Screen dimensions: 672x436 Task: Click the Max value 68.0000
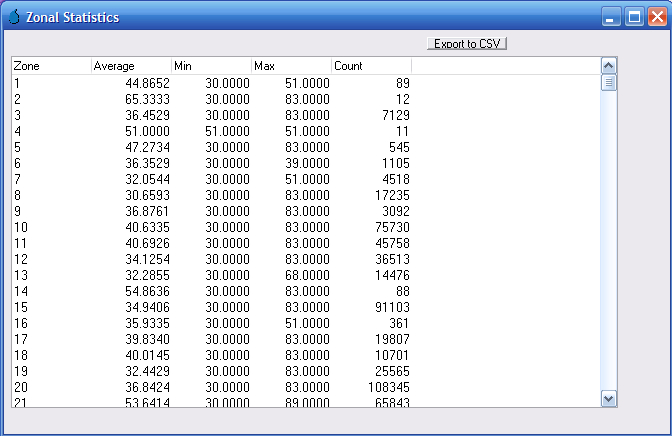pos(307,275)
